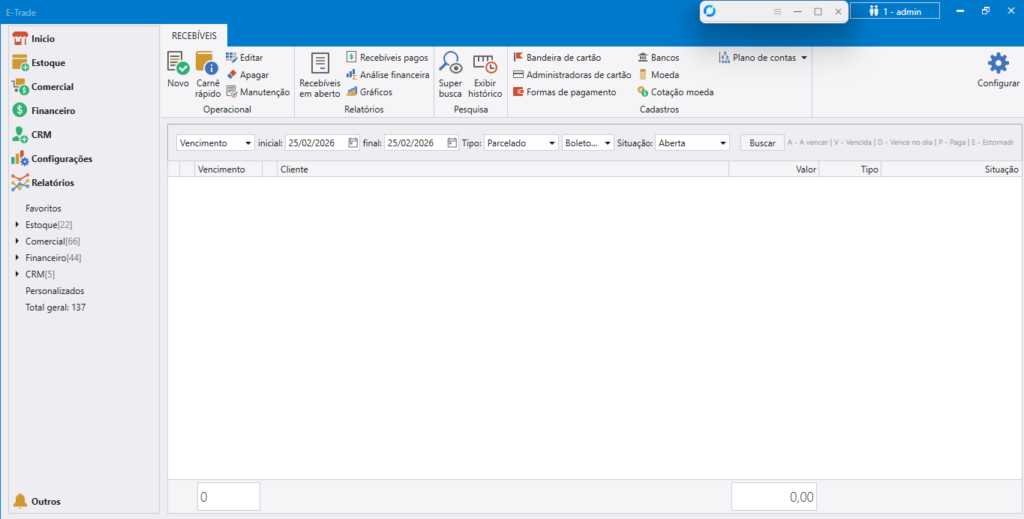Image resolution: width=1024 pixels, height=519 pixels.
Task: Click Exibir histórico icon
Action: pos(485,75)
